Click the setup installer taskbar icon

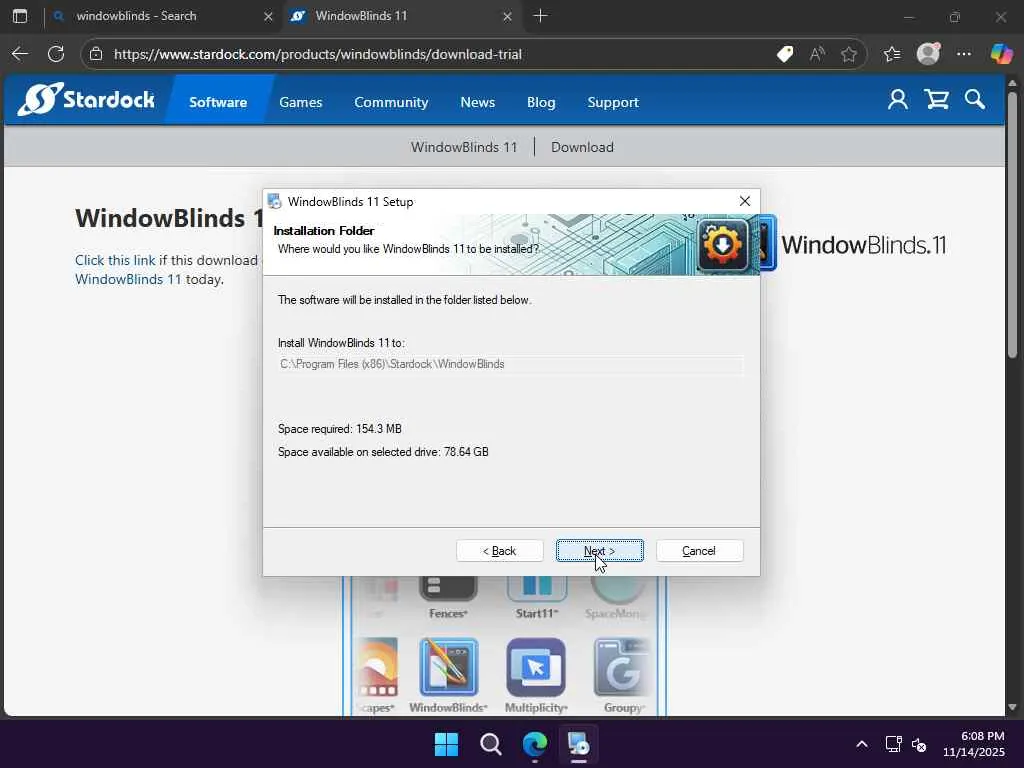pyautogui.click(x=579, y=744)
